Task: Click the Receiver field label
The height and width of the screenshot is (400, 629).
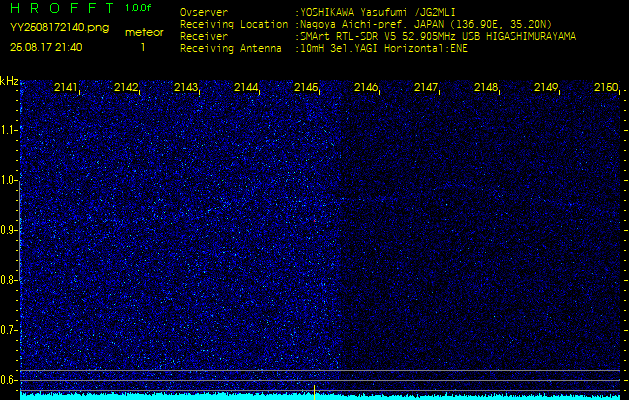Action: (204, 37)
